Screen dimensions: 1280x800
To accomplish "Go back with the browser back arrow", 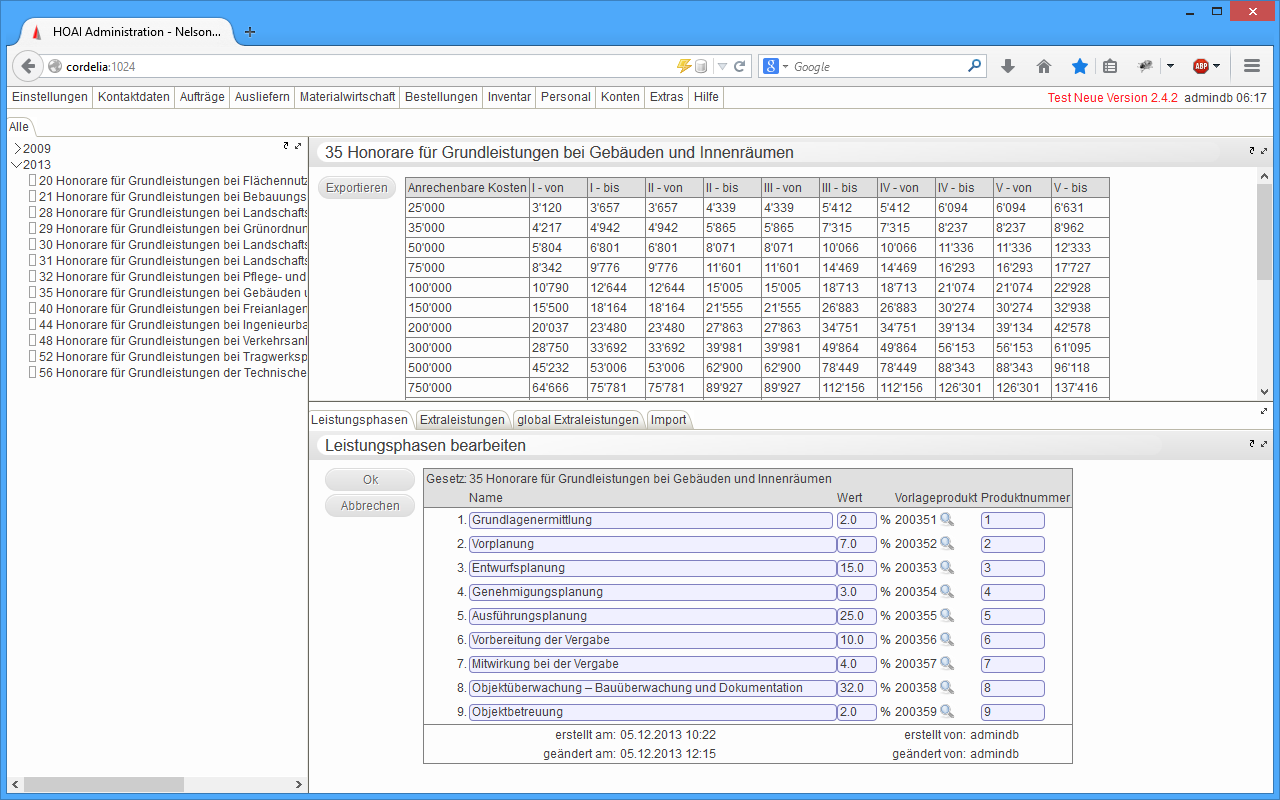I will coord(28,66).
